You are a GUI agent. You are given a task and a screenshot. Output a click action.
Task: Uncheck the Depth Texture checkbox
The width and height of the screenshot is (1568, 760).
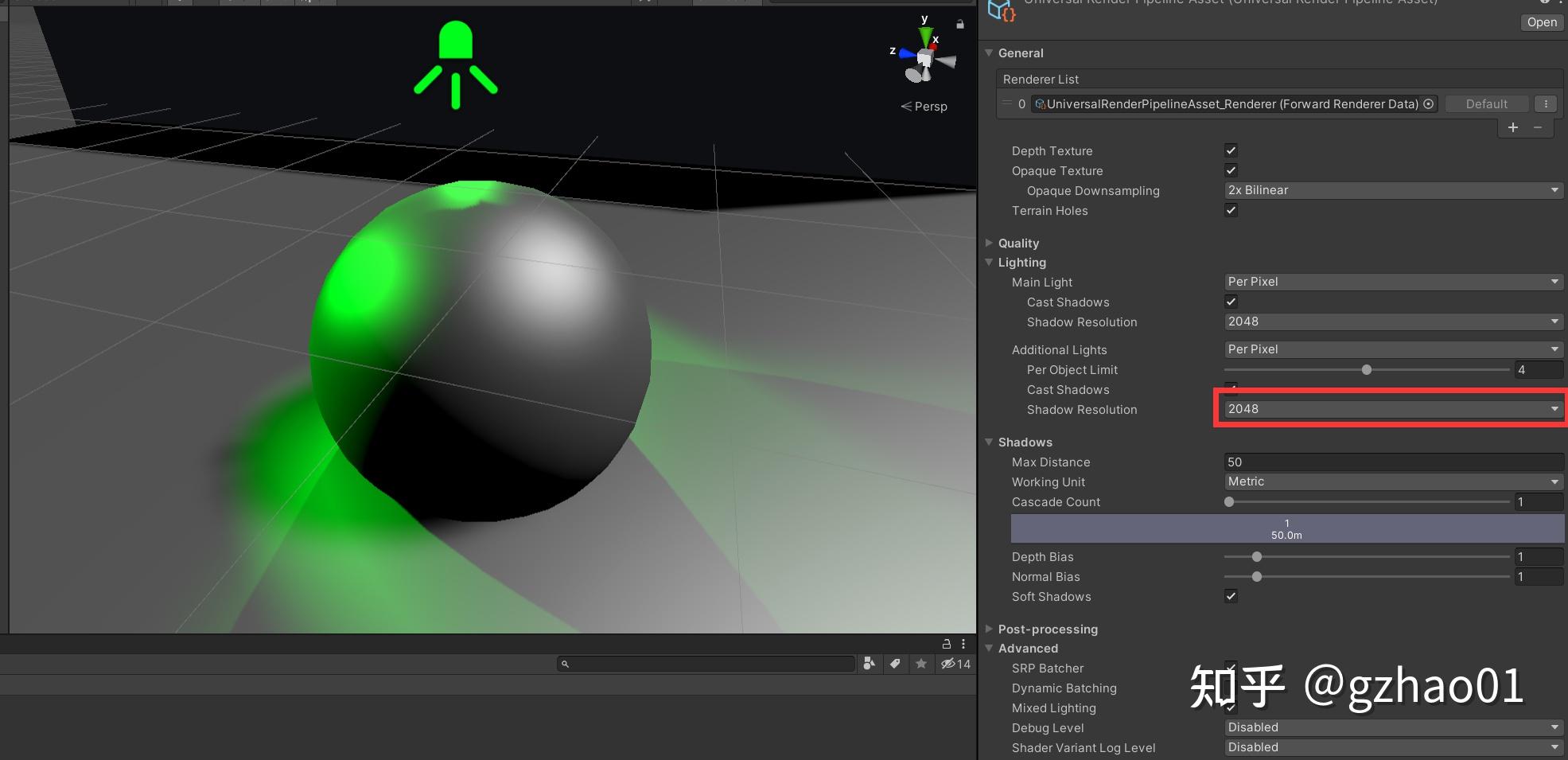[x=1231, y=150]
